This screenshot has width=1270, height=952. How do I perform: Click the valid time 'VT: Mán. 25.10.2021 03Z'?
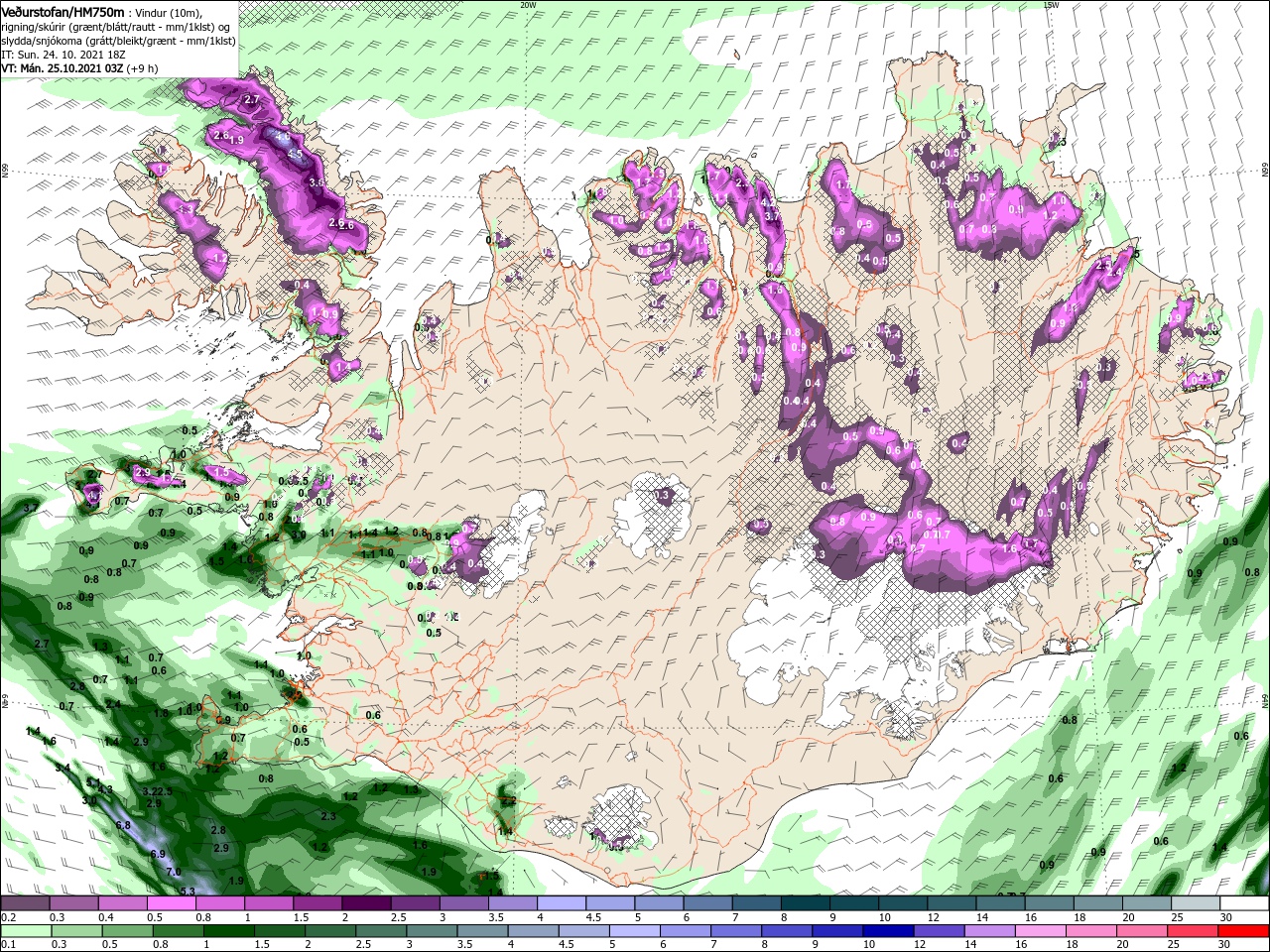coord(62,69)
